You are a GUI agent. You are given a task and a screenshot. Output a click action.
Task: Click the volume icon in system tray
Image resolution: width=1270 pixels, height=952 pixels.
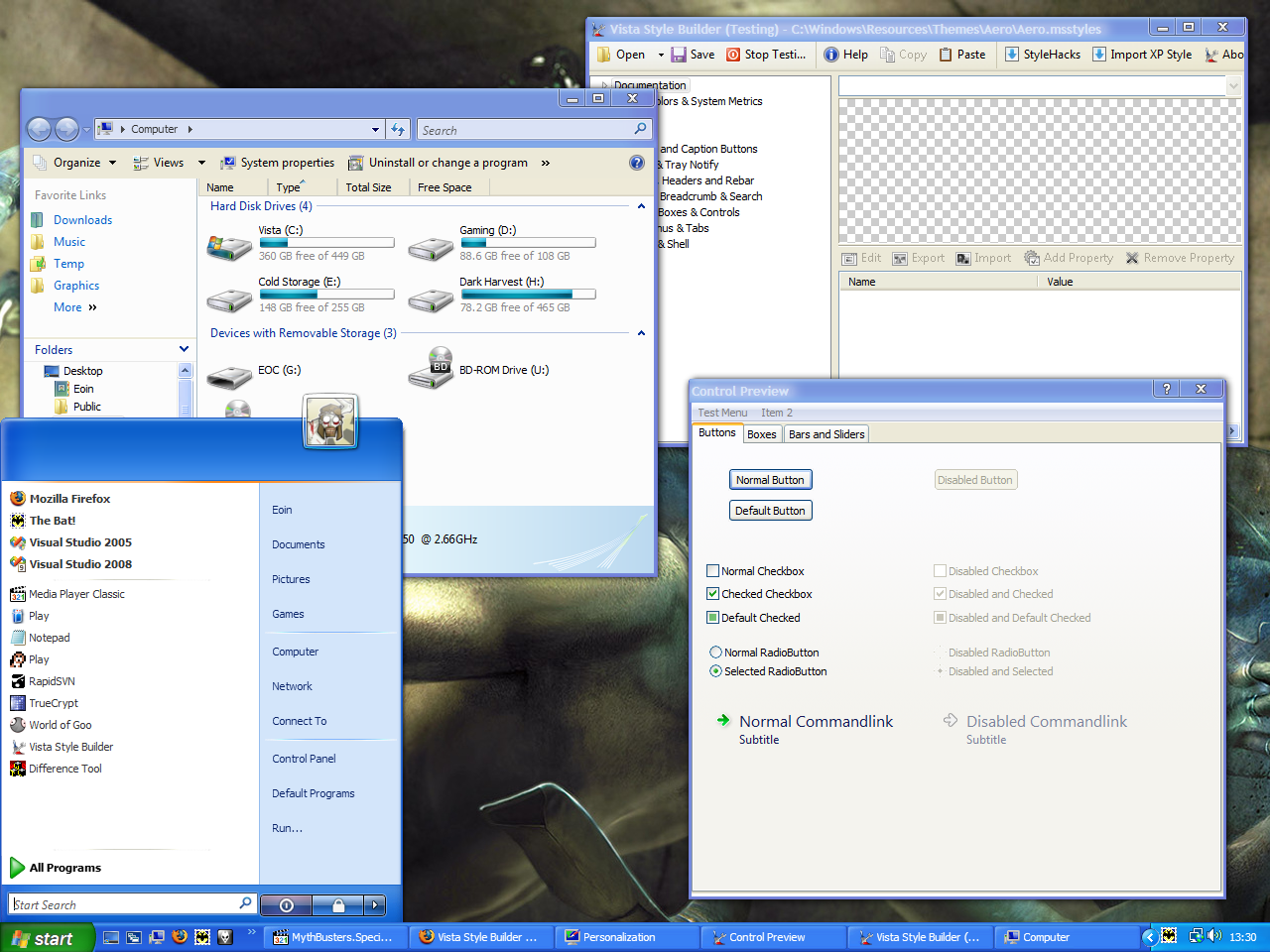pos(1214,936)
